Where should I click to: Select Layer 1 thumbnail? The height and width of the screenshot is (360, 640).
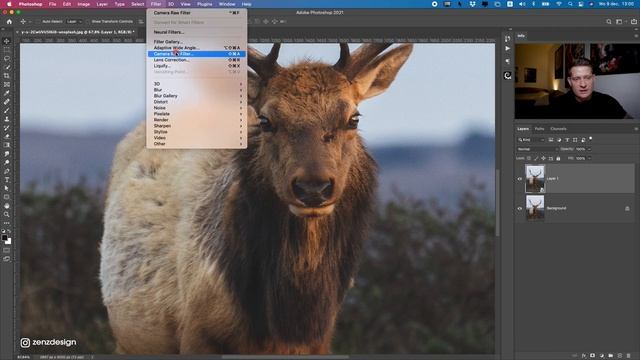pyautogui.click(x=535, y=178)
